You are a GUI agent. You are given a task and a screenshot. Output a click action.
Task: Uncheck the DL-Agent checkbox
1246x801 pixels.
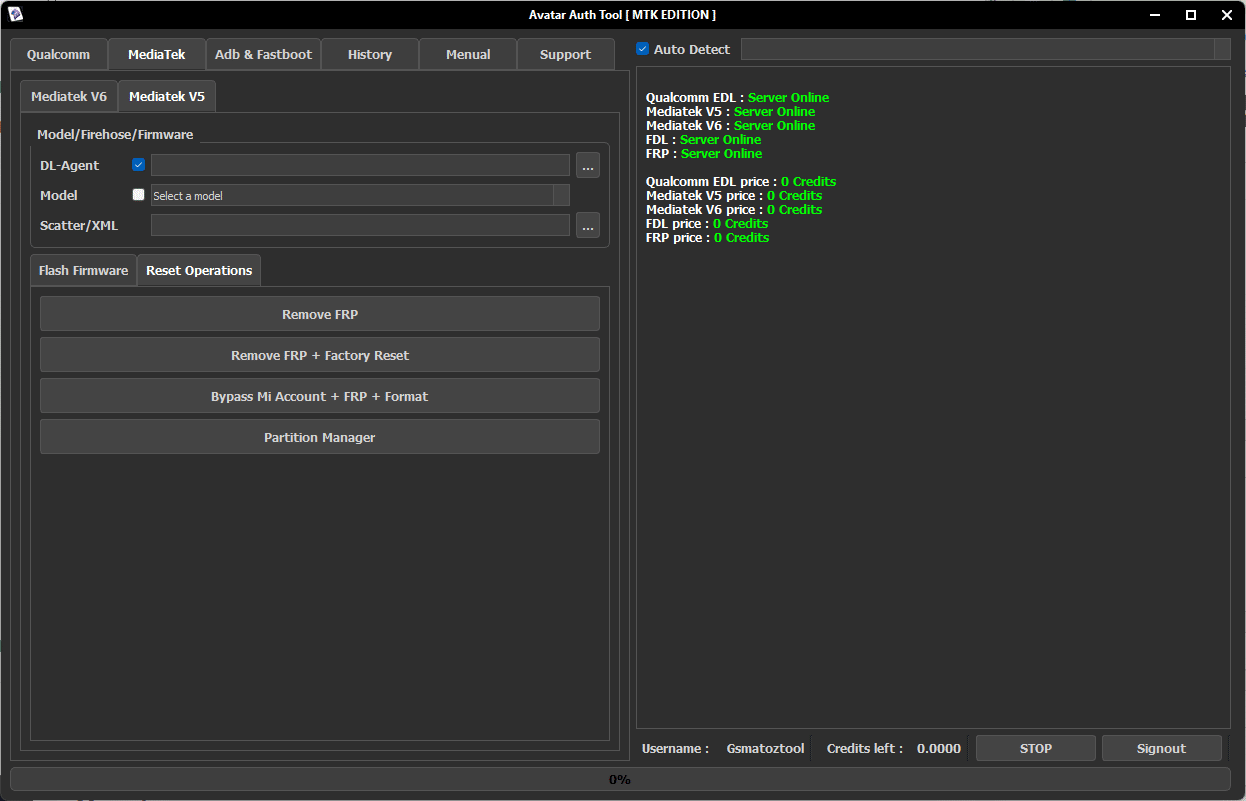(138, 164)
